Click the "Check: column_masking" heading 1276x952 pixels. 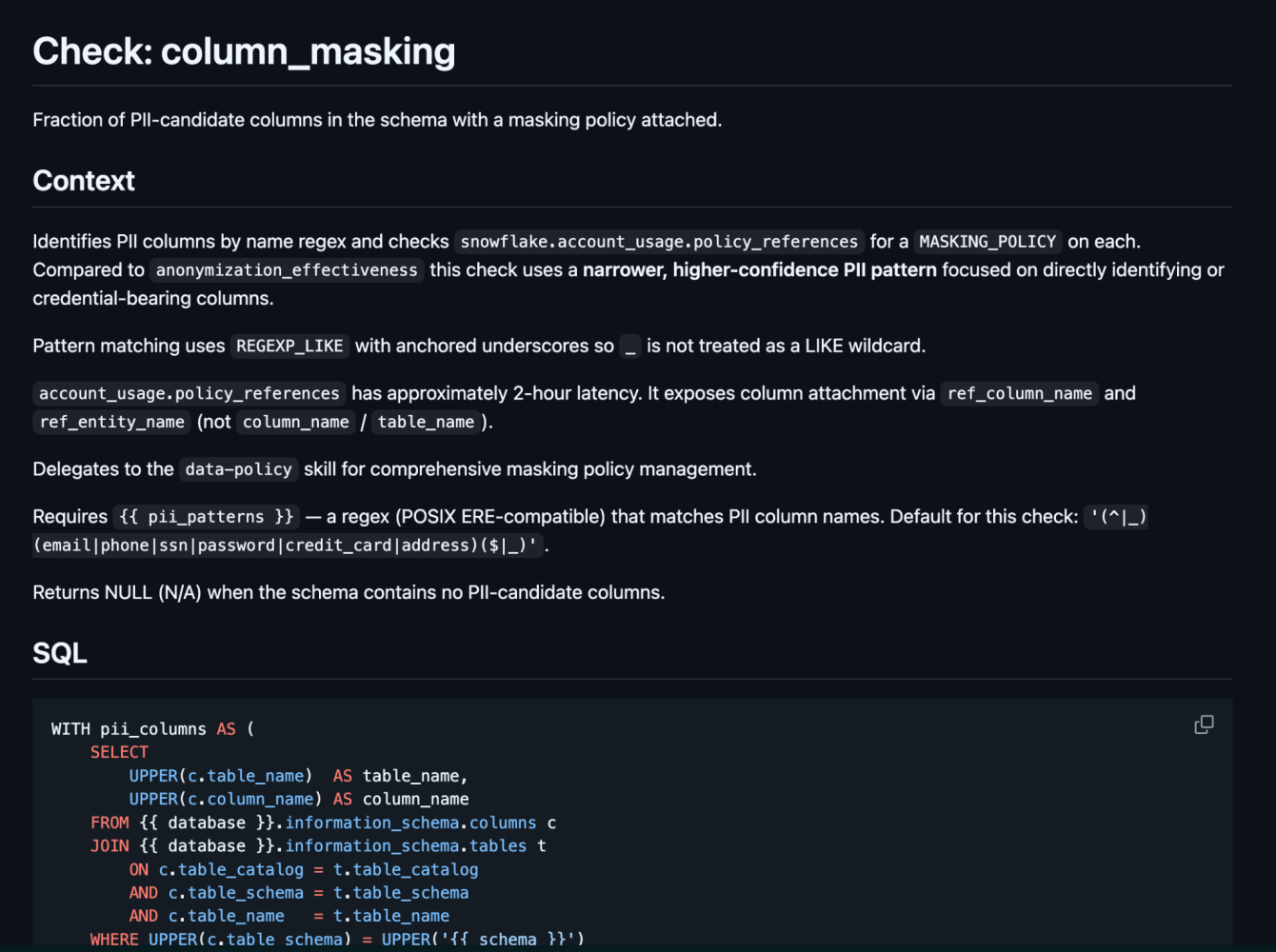coord(244,51)
